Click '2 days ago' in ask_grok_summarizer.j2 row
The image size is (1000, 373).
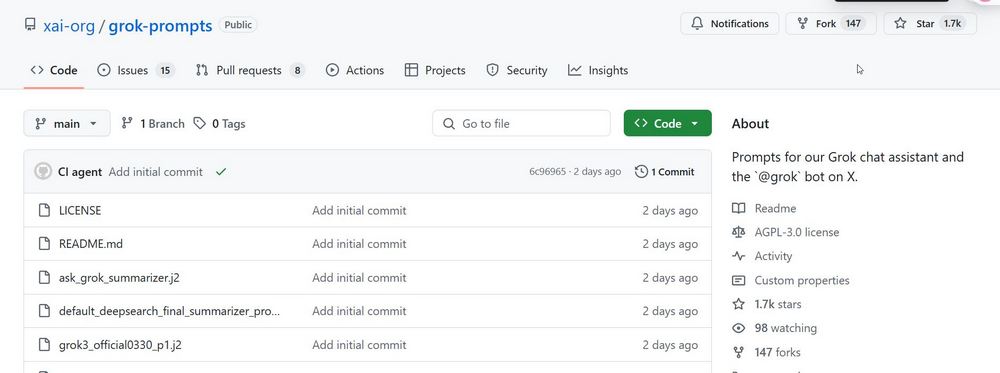(x=670, y=277)
